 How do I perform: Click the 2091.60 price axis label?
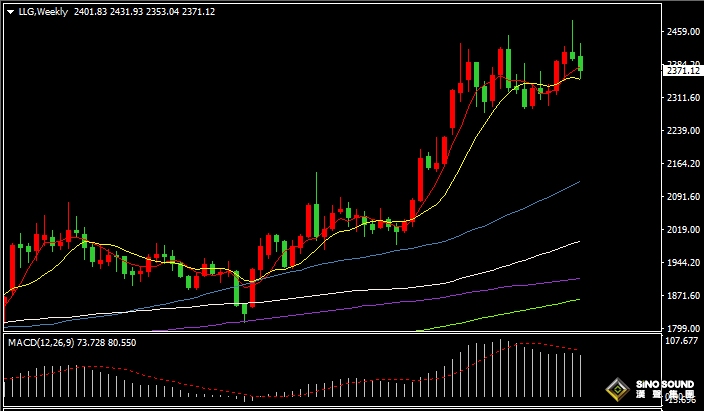click(x=682, y=197)
